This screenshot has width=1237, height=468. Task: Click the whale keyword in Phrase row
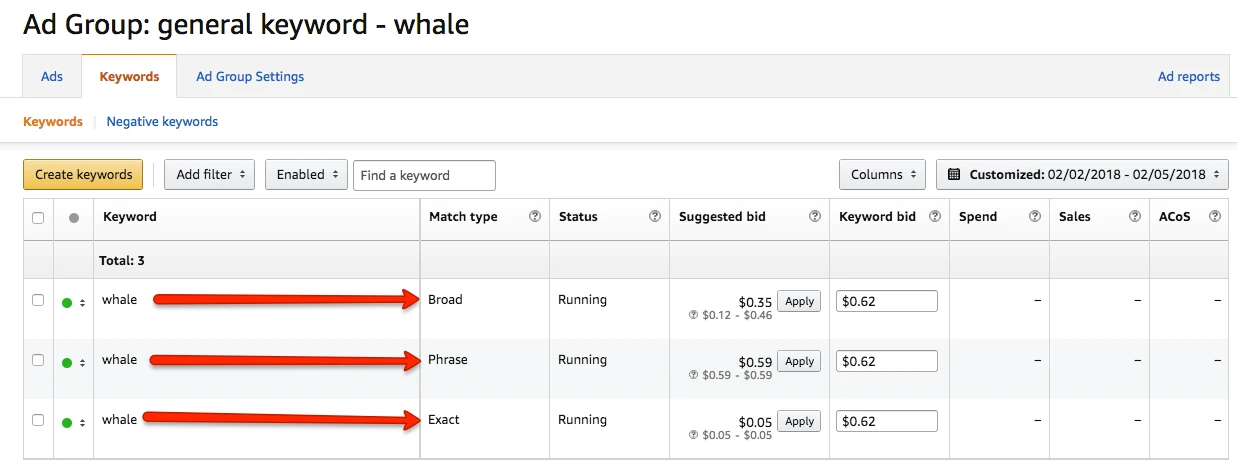point(119,359)
